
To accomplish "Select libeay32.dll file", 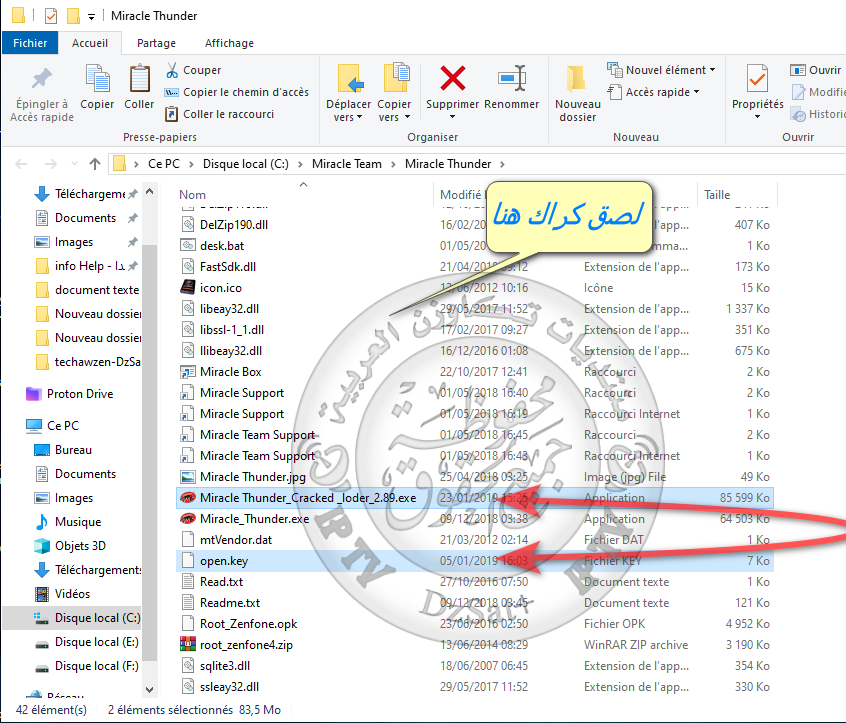I will pos(229,309).
